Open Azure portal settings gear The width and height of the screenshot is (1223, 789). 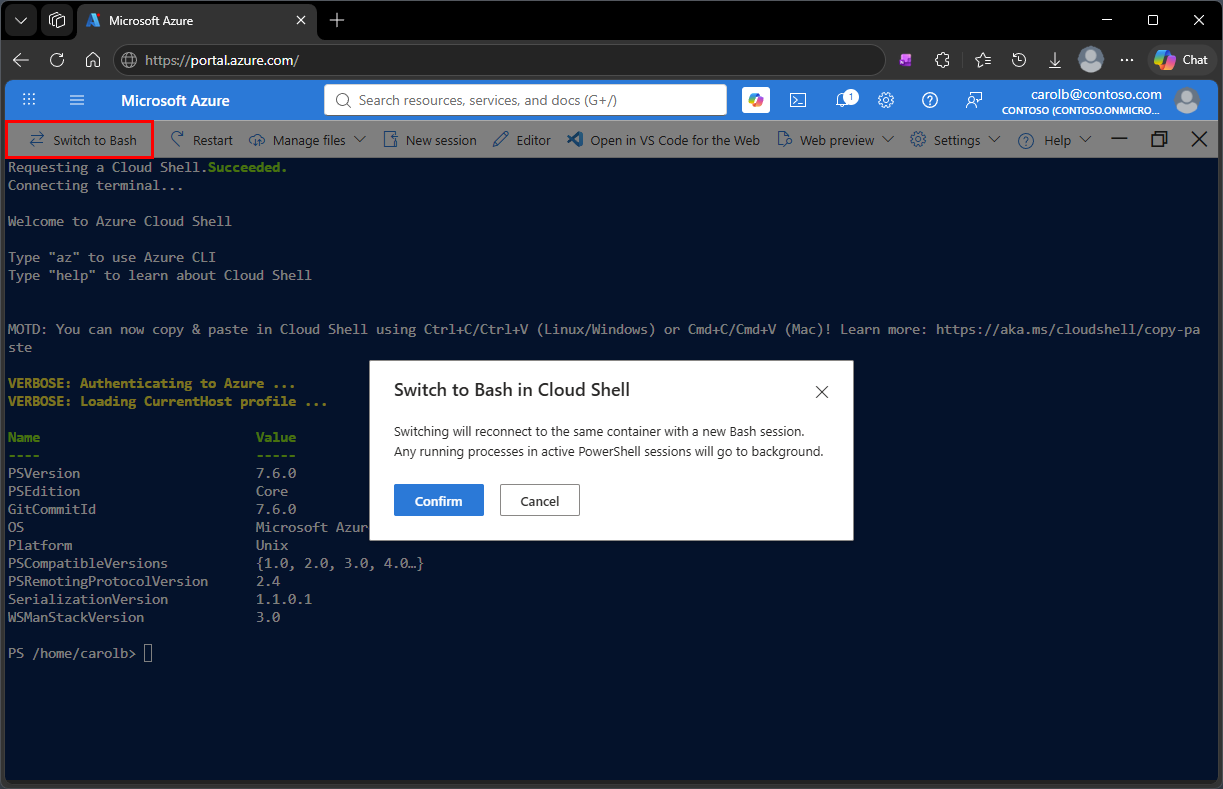[886, 100]
